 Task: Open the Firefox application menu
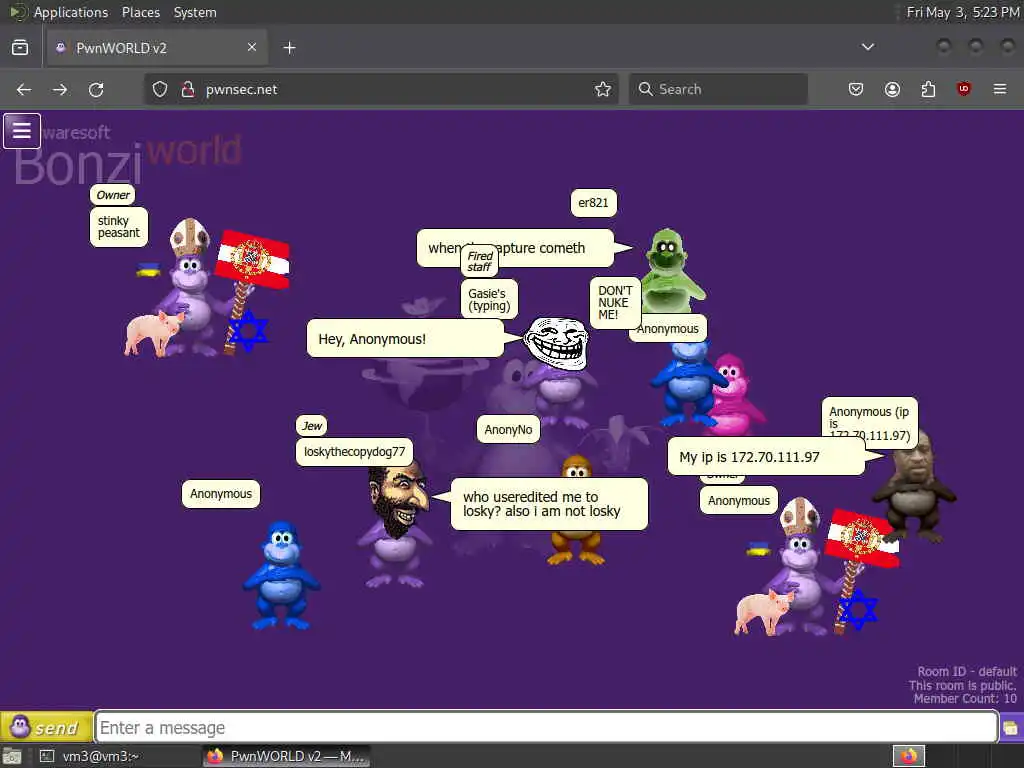pyautogui.click(x=999, y=89)
